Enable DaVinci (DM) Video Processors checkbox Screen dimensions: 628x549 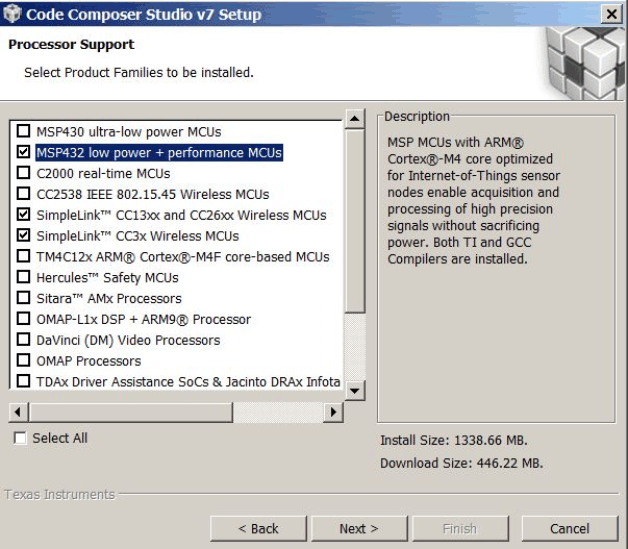point(23,339)
